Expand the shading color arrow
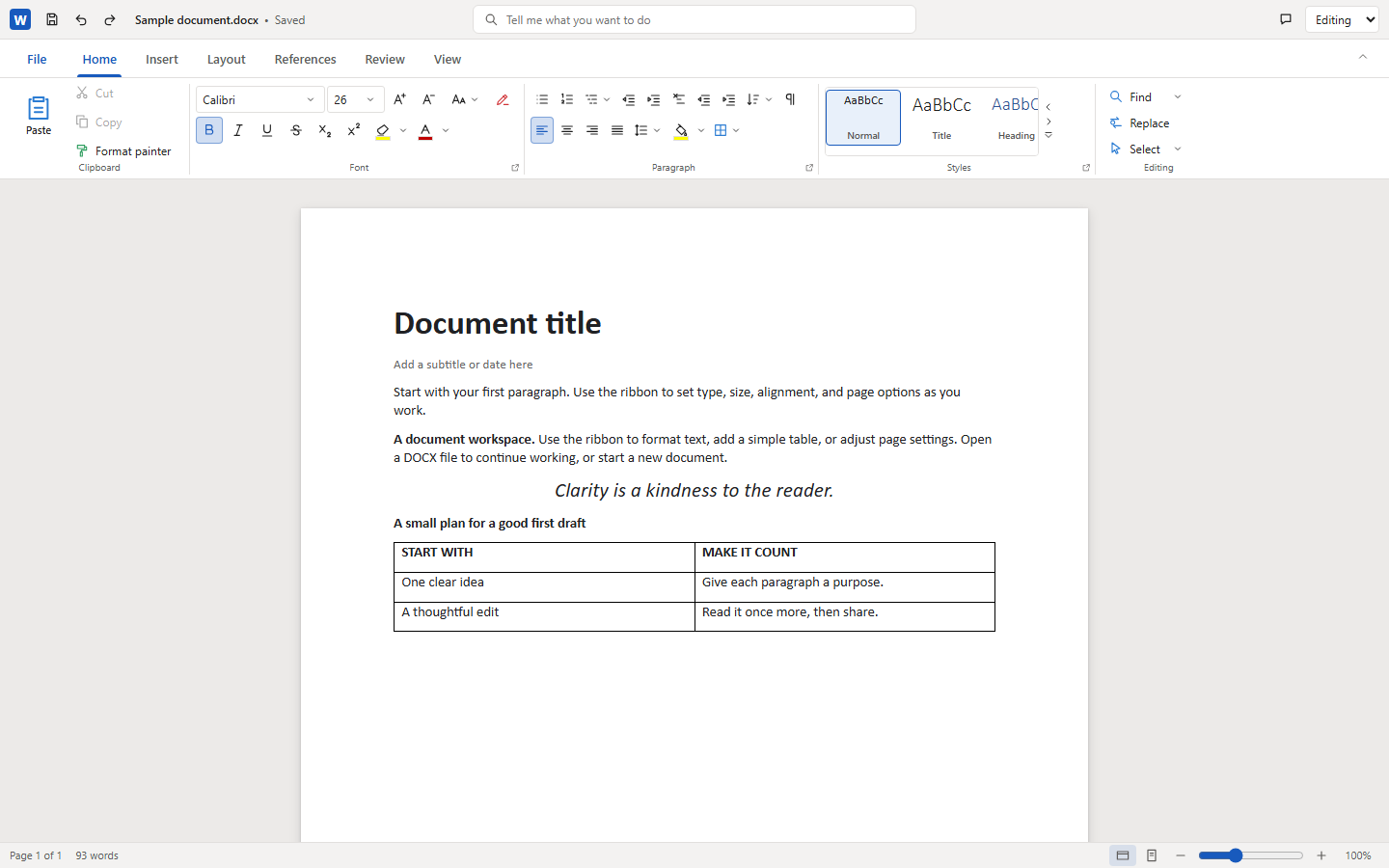 701,130
